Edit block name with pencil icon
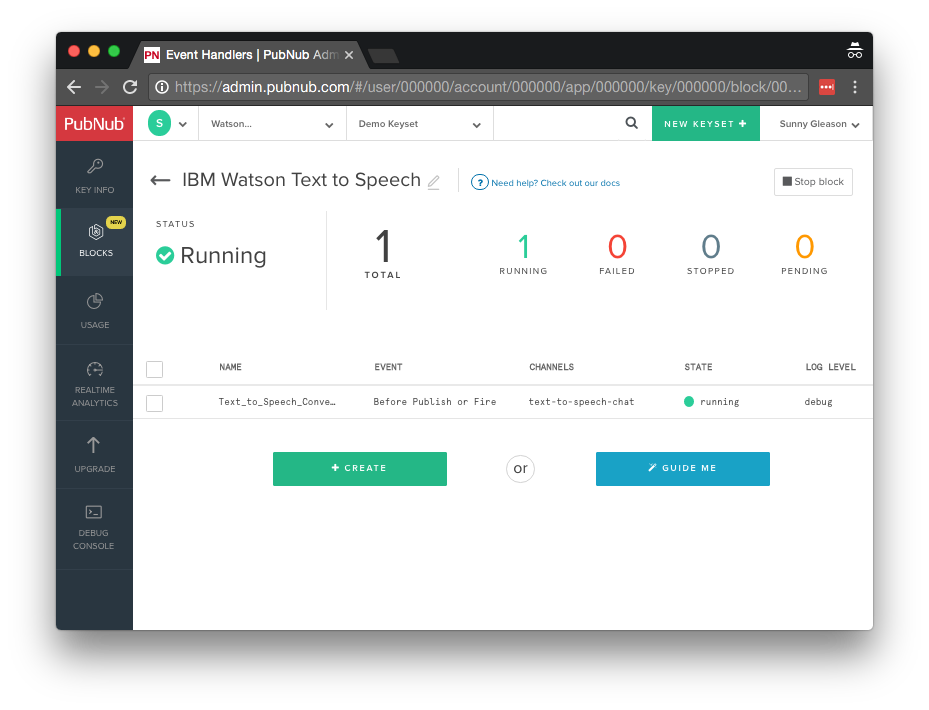 click(x=433, y=182)
